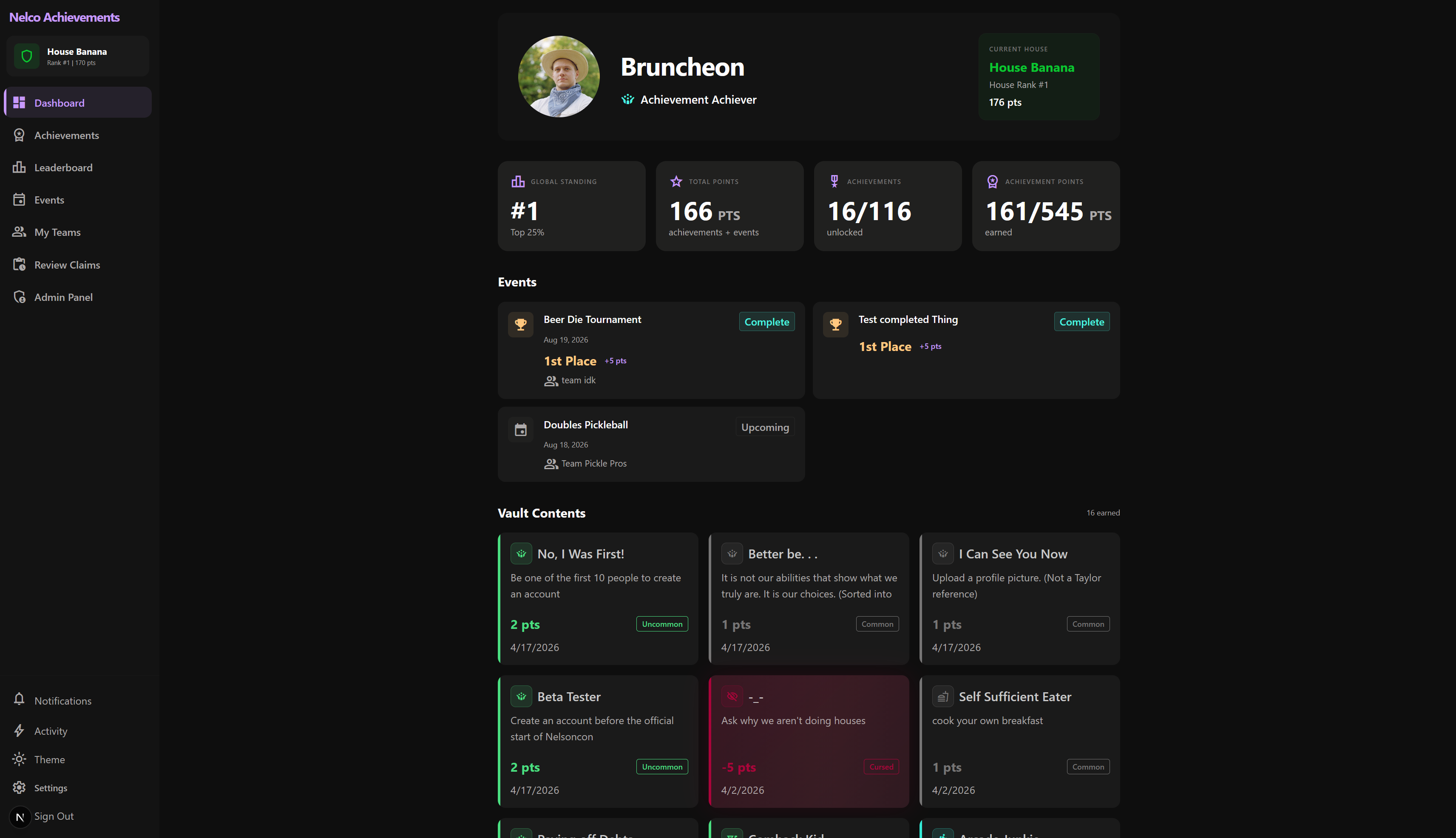Screen dimensions: 1456x838
Task: Click the trophy icon on the 16/116 Achievements card
Action: click(x=834, y=181)
